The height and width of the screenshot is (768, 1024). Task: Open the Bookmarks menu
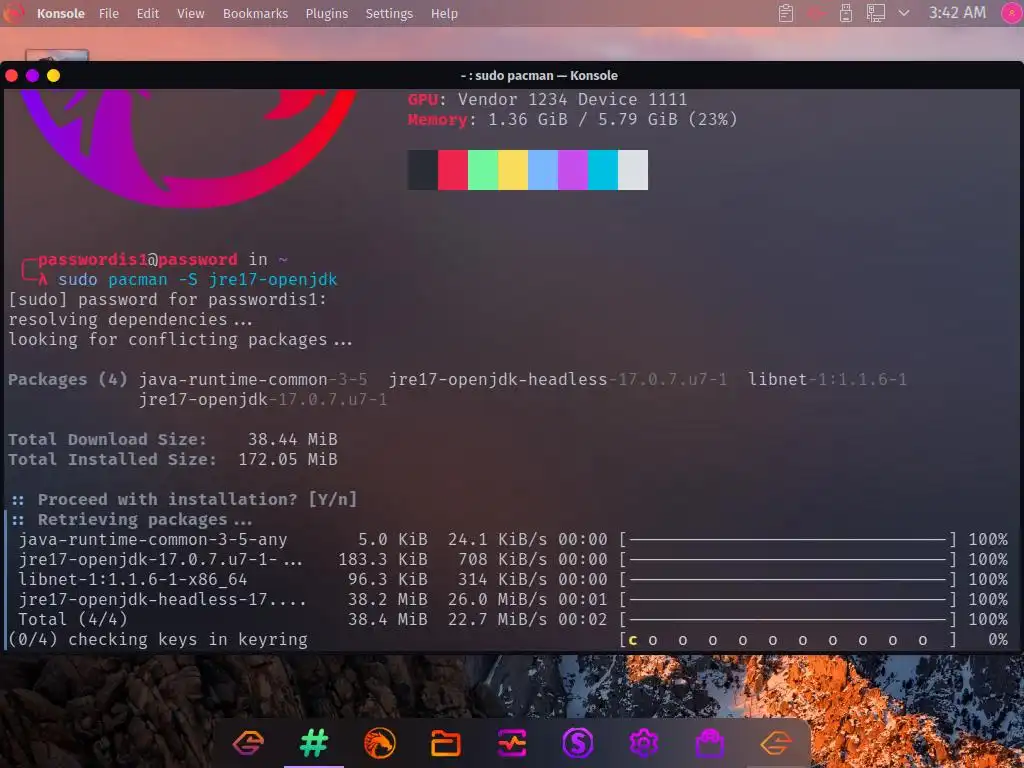click(255, 13)
